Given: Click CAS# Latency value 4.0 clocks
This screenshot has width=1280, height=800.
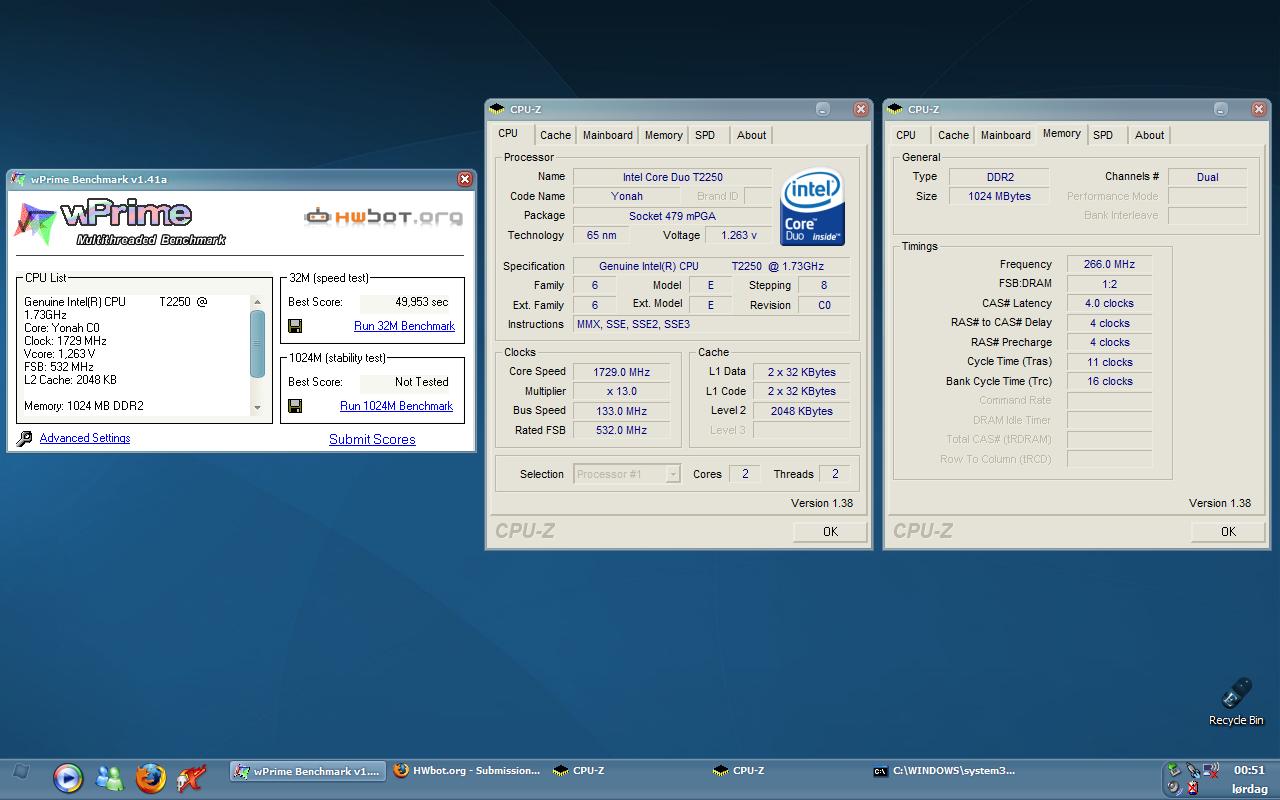Looking at the screenshot, I should [1109, 303].
